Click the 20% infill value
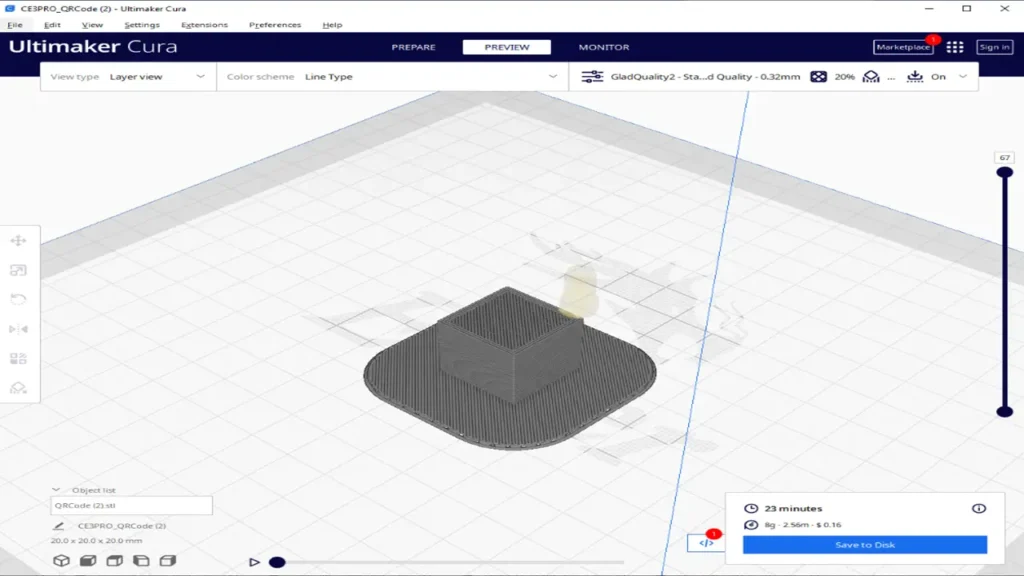This screenshot has width=1024, height=576. (x=844, y=76)
